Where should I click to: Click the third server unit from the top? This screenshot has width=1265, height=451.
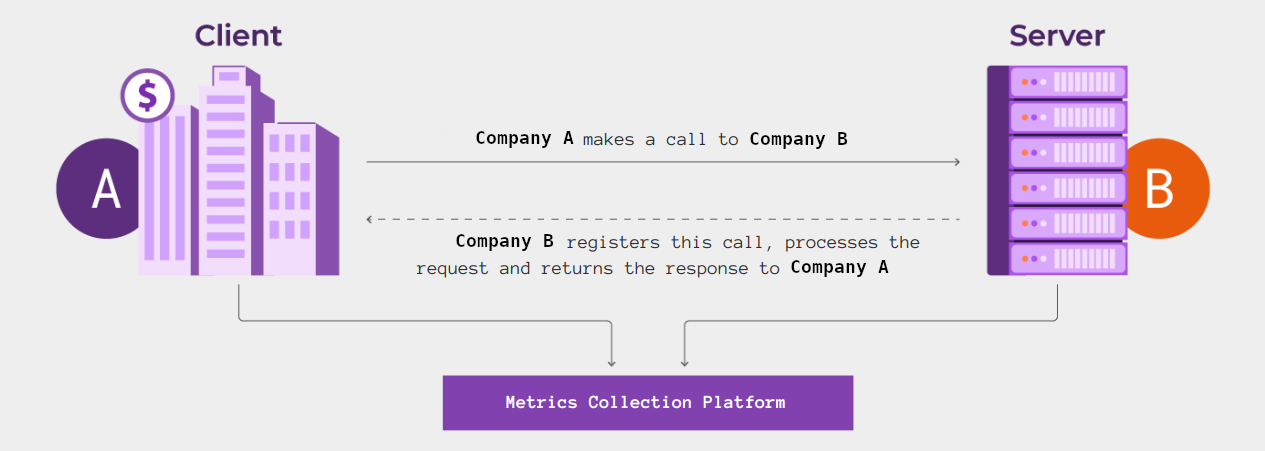pos(1068,153)
